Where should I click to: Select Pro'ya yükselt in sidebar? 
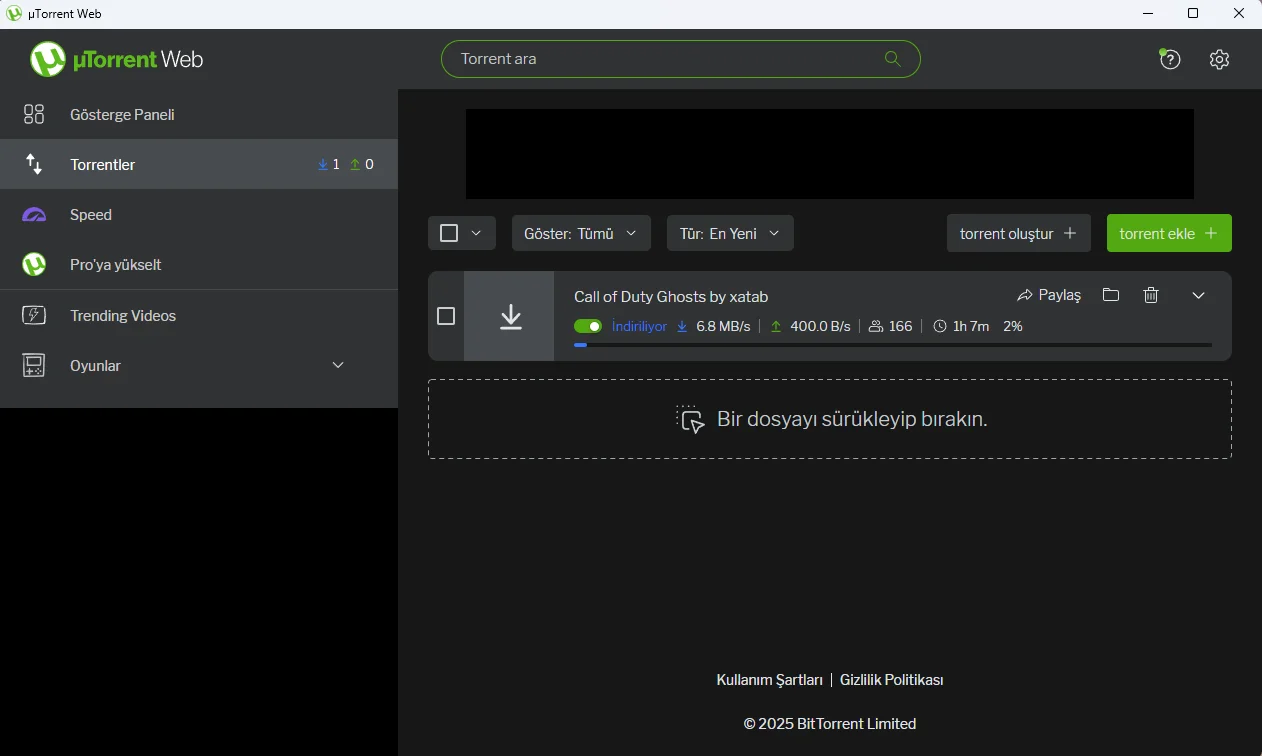pos(199,265)
